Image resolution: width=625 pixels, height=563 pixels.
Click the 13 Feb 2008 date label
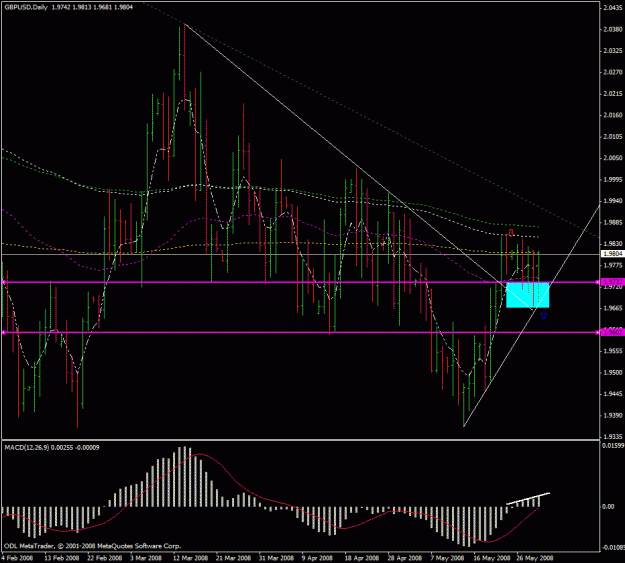pyautogui.click(x=62, y=558)
